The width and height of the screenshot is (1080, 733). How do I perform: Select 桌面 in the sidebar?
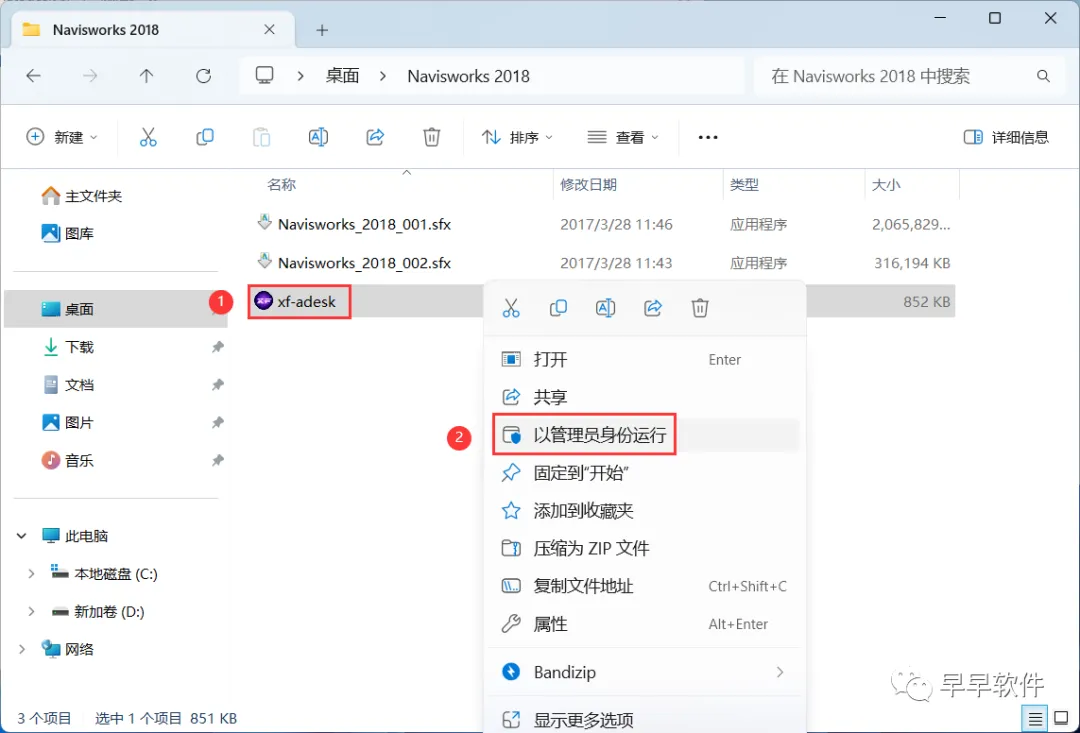116,309
